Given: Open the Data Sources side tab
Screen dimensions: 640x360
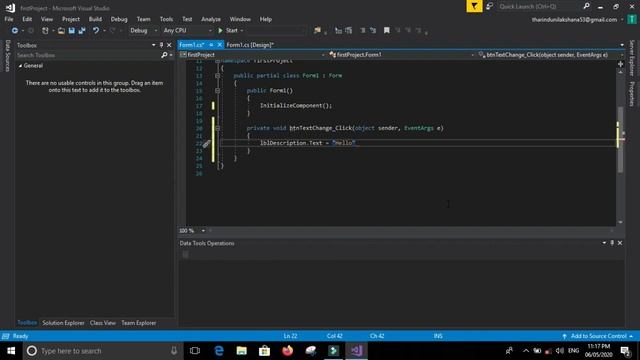Looking at the screenshot, I should click(7, 56).
